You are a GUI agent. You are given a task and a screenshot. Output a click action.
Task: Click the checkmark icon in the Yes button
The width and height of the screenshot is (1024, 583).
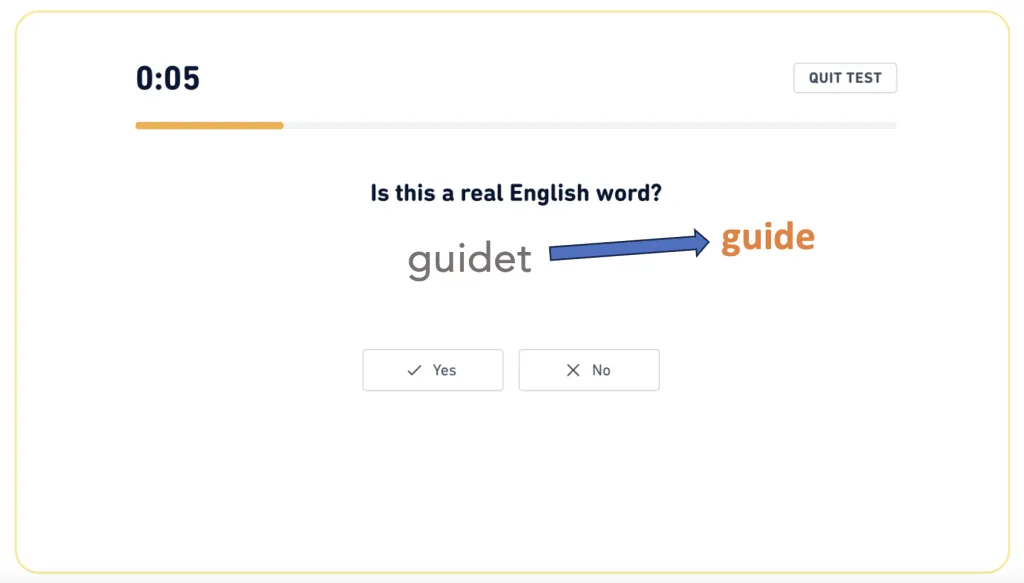click(x=413, y=370)
